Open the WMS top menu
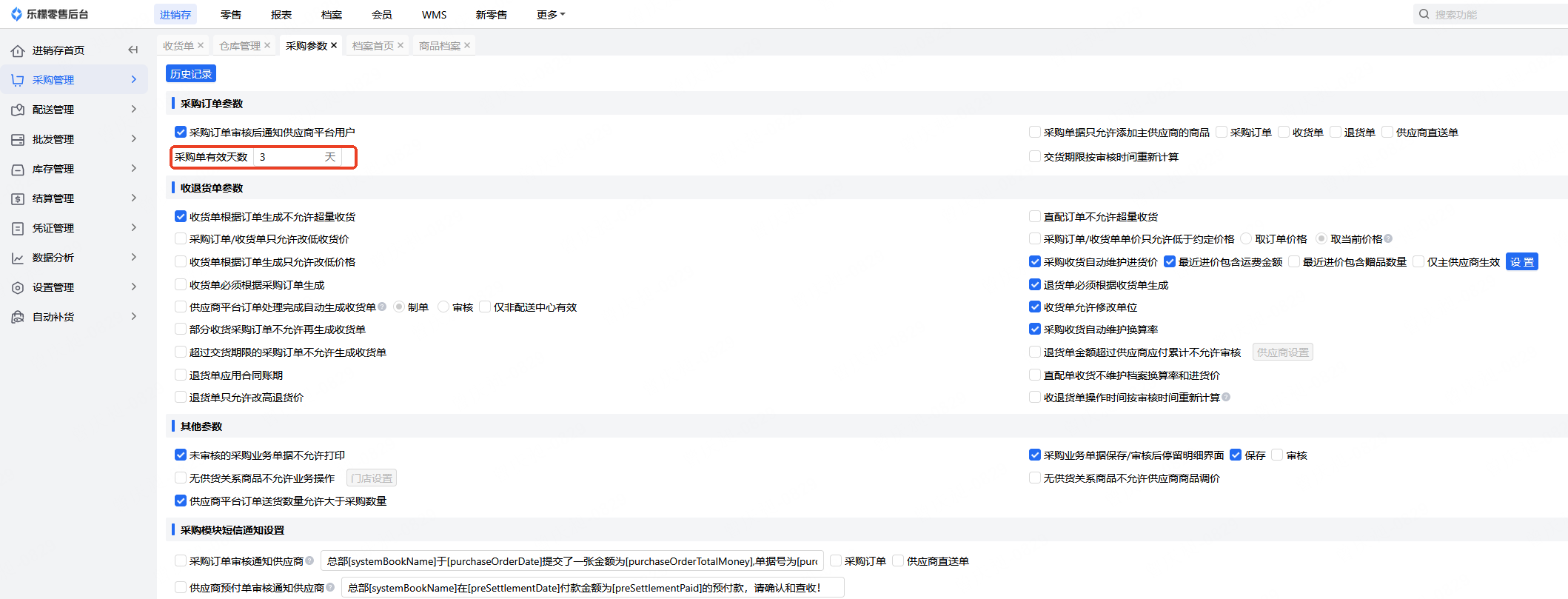Viewport: 1568px width, 599px height. 435,15
